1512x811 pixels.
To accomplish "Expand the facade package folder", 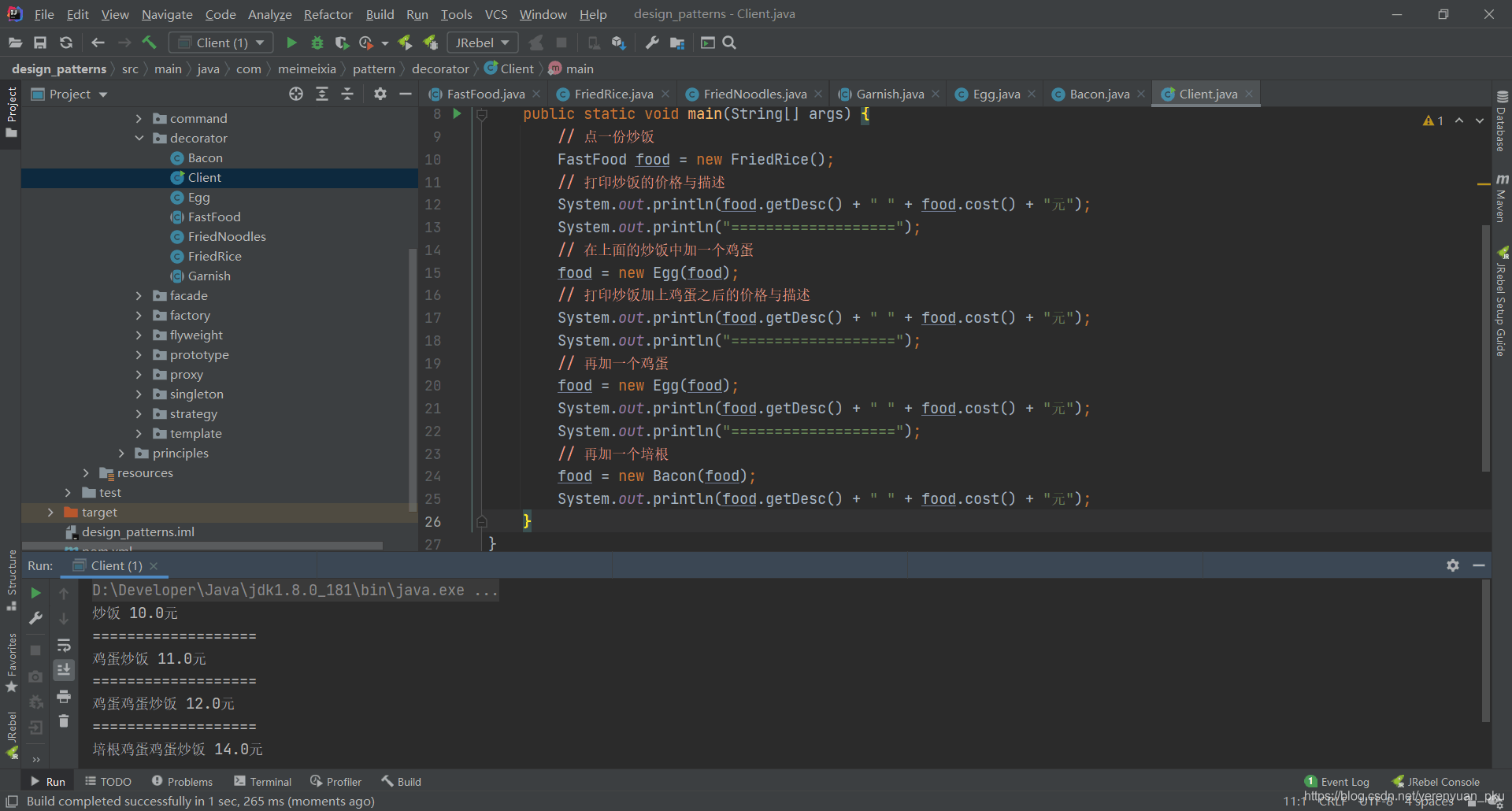I will pyautogui.click(x=139, y=295).
